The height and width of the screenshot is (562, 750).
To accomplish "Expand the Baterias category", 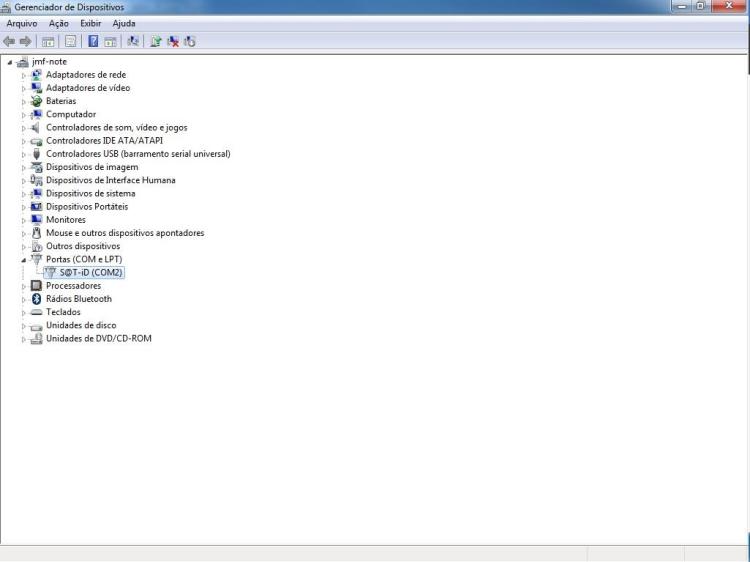I will 23,102.
